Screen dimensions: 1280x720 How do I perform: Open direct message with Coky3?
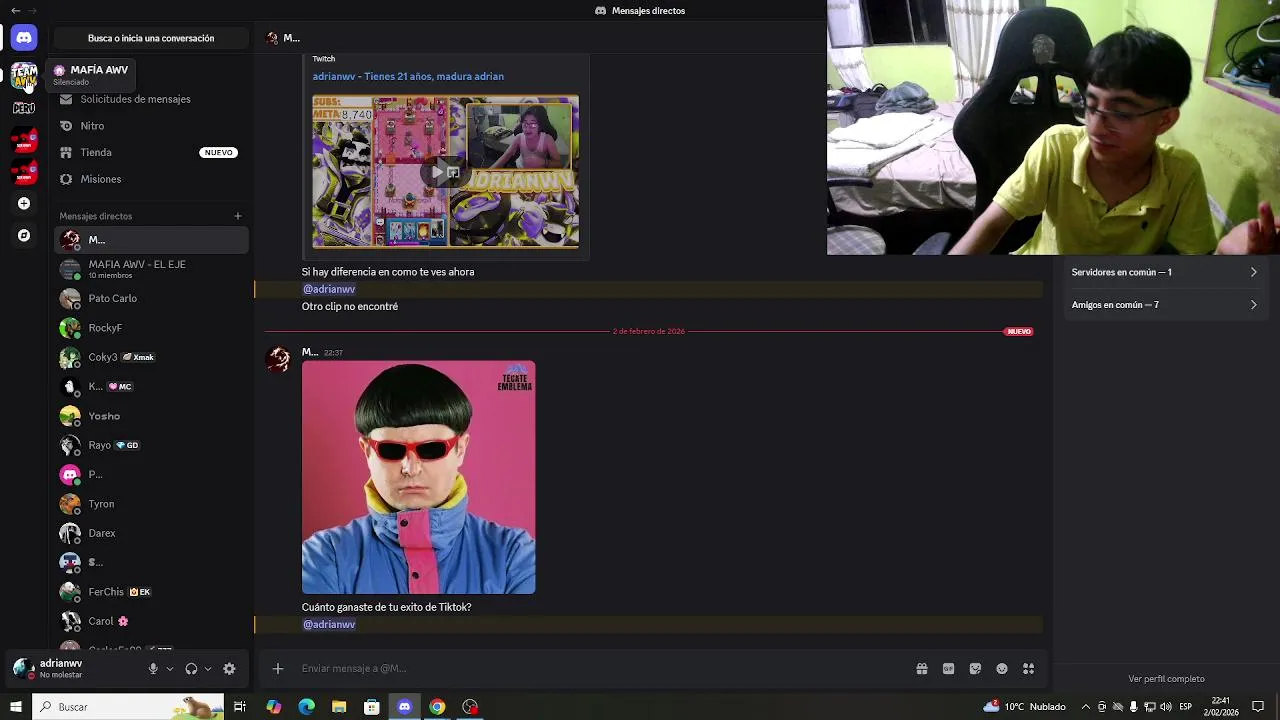click(151, 357)
